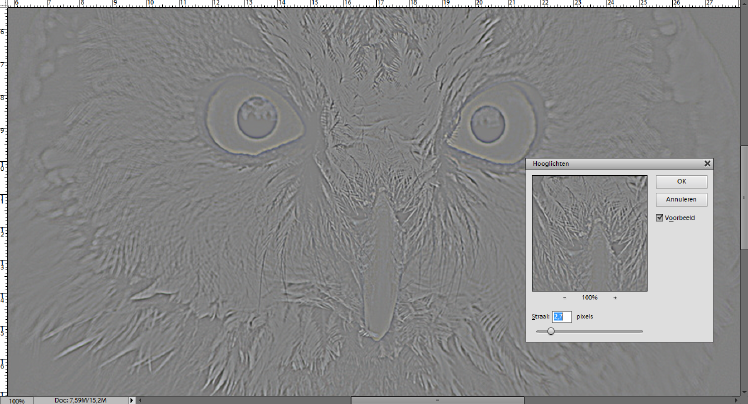The width and height of the screenshot is (748, 404).
Task: Click the document zoom field in status bar
Action: click(17, 401)
